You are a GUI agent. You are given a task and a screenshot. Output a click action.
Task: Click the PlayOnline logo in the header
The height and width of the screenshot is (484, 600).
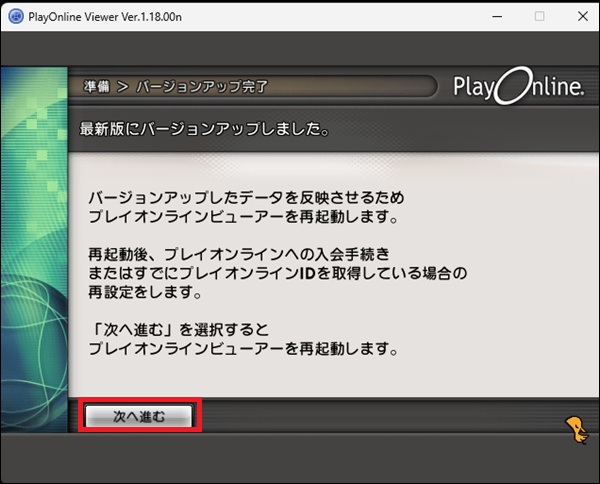(518, 87)
